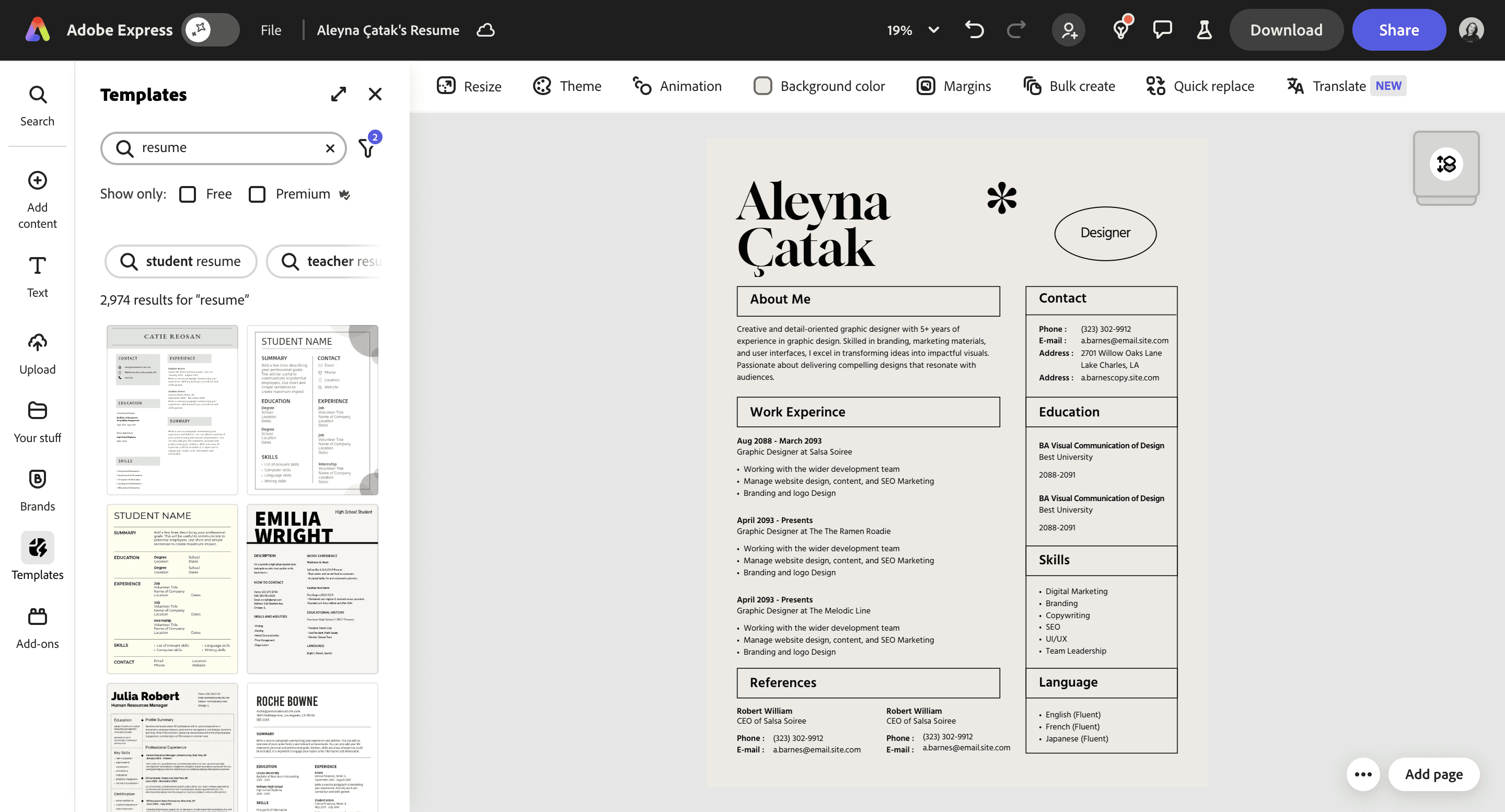Open the Brands panel in sidebar

[x=38, y=490]
